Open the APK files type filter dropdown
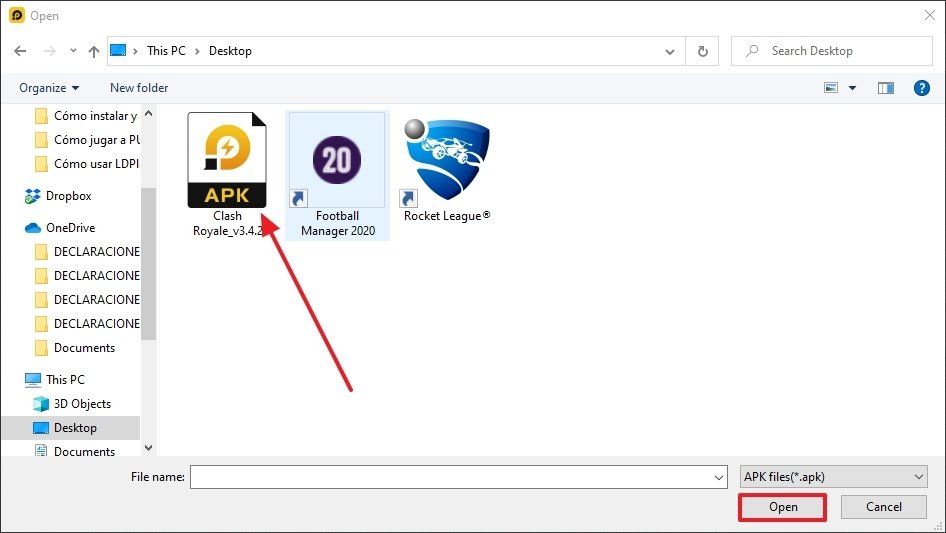Viewport: 946px width, 533px height. [x=833, y=477]
